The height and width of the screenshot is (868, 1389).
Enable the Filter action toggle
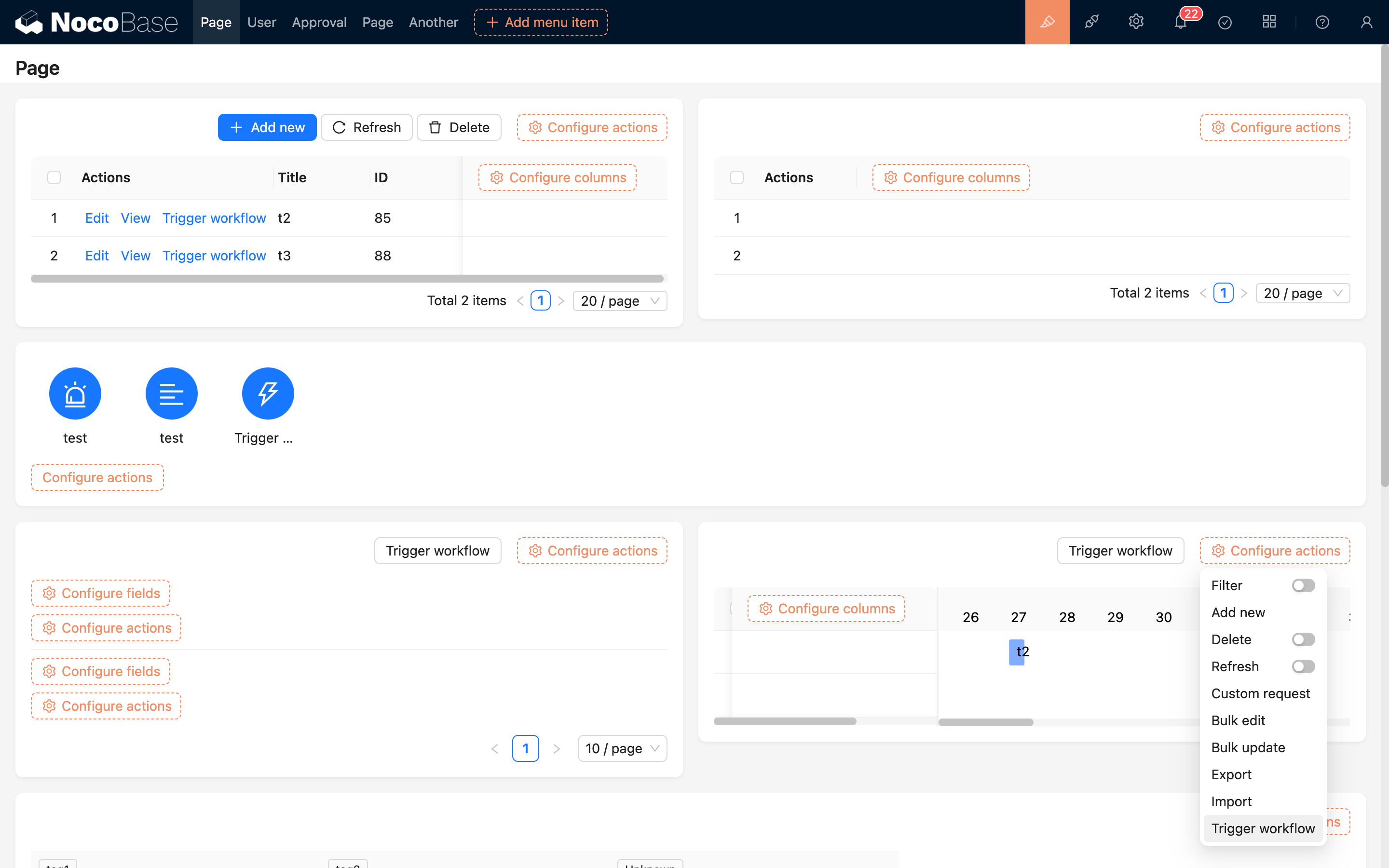pos(1304,585)
